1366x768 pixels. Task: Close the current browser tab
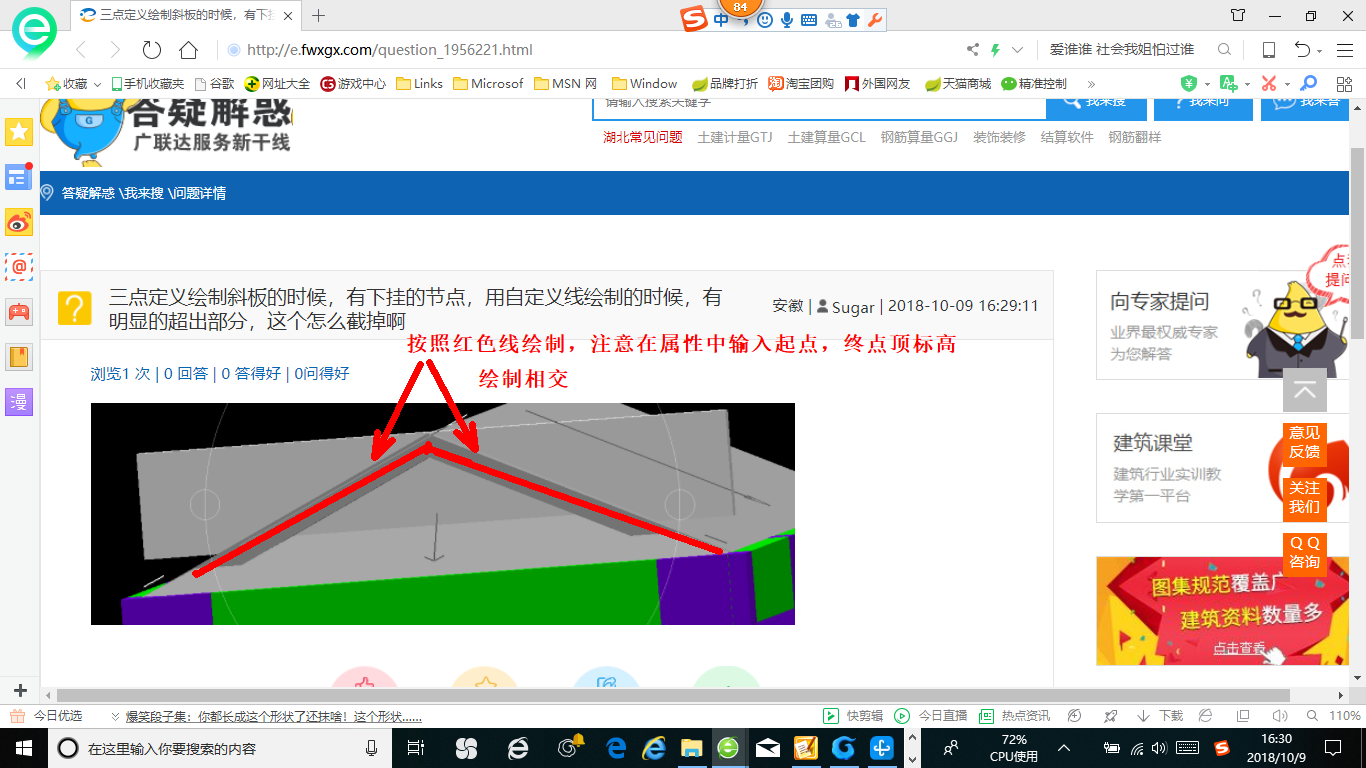click(x=288, y=15)
